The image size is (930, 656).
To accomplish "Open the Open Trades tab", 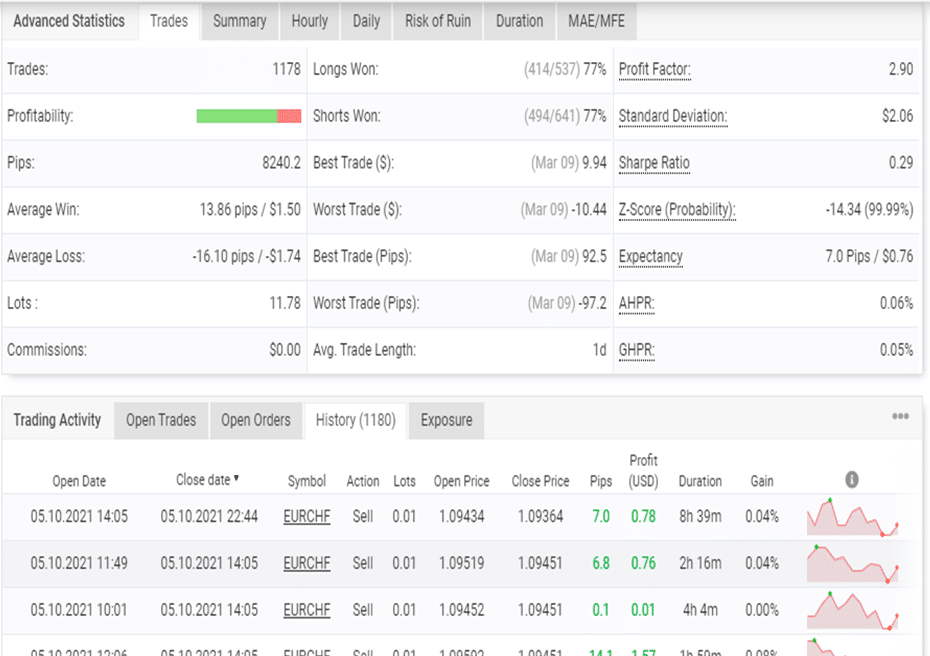I will [x=161, y=420].
